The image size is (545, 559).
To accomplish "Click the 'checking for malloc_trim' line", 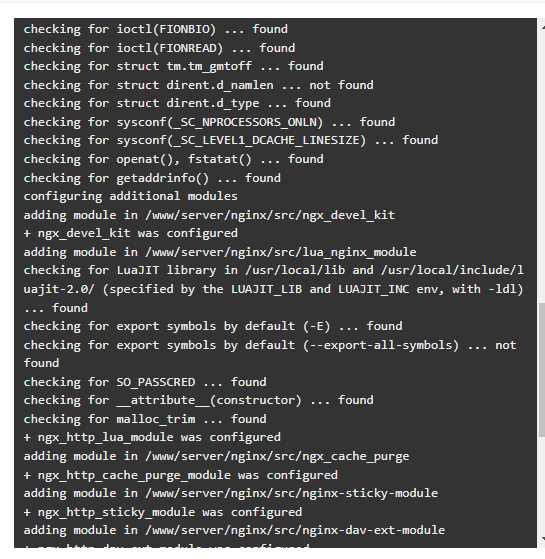I will (145, 419).
